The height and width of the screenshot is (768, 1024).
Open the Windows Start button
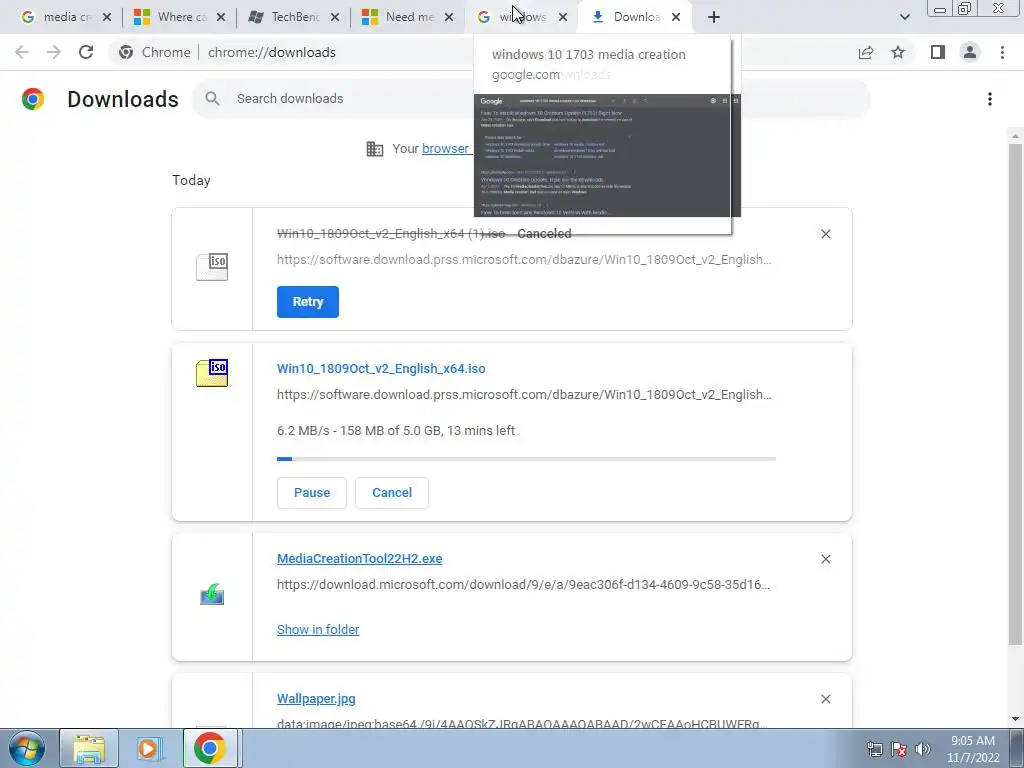pyautogui.click(x=27, y=748)
